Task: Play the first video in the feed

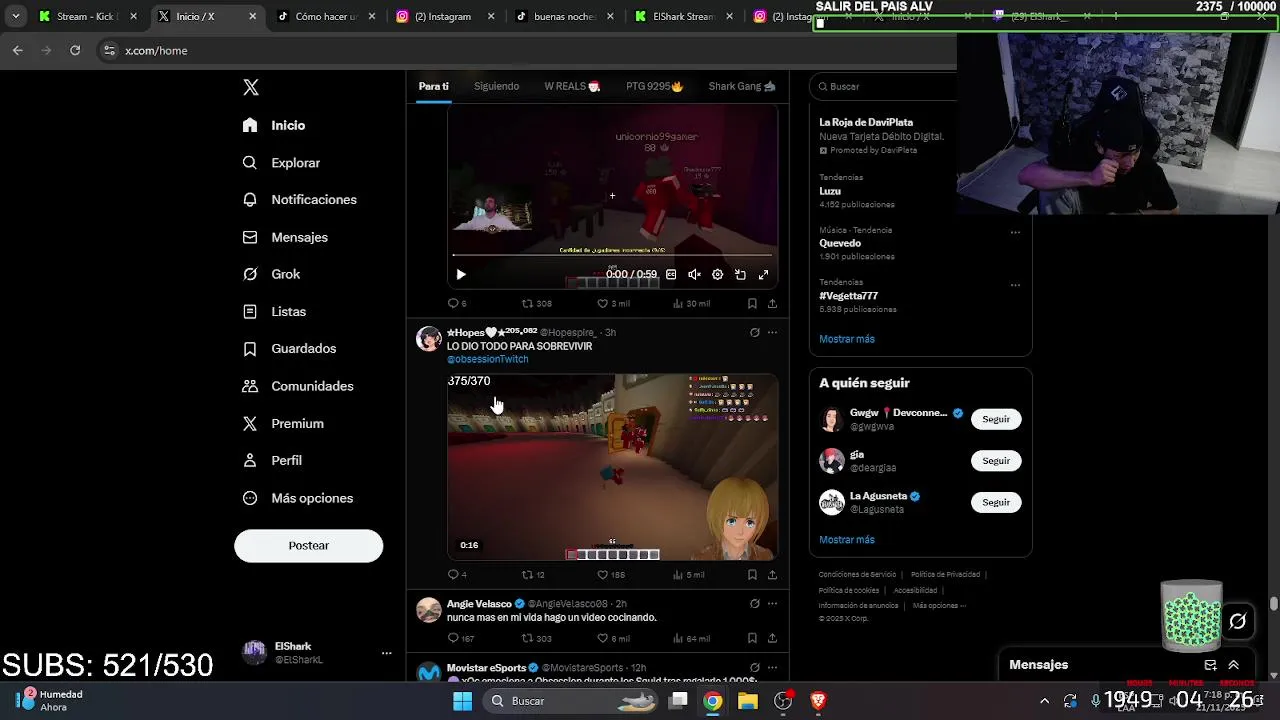Action: (x=461, y=274)
